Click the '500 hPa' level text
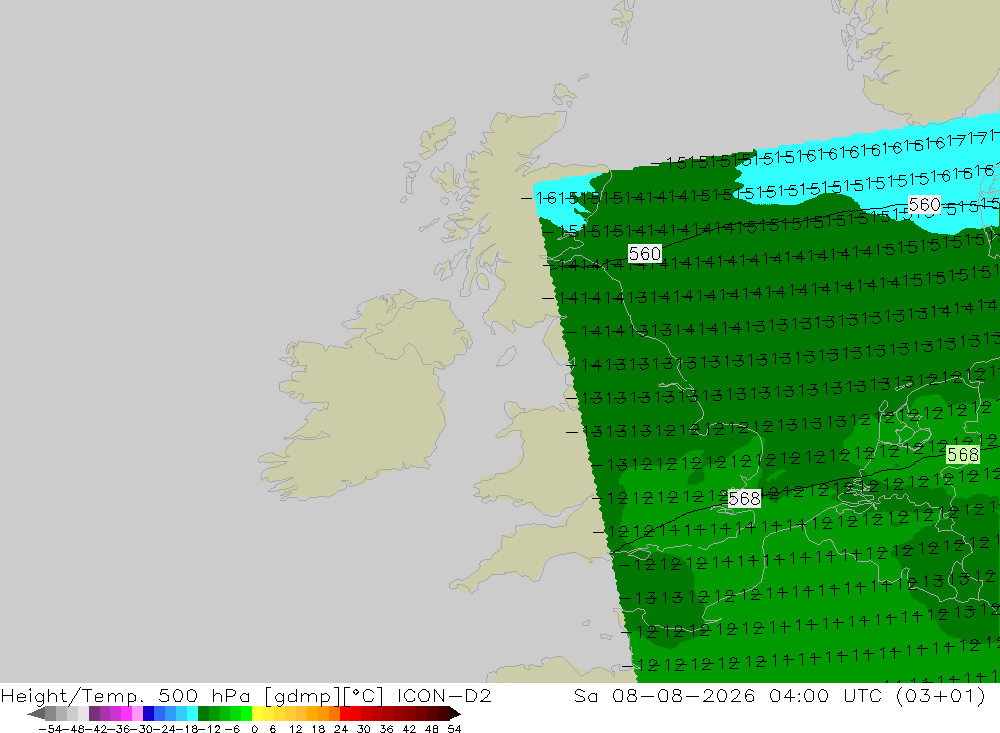Screen dimensions: 1000x733 click(204, 696)
